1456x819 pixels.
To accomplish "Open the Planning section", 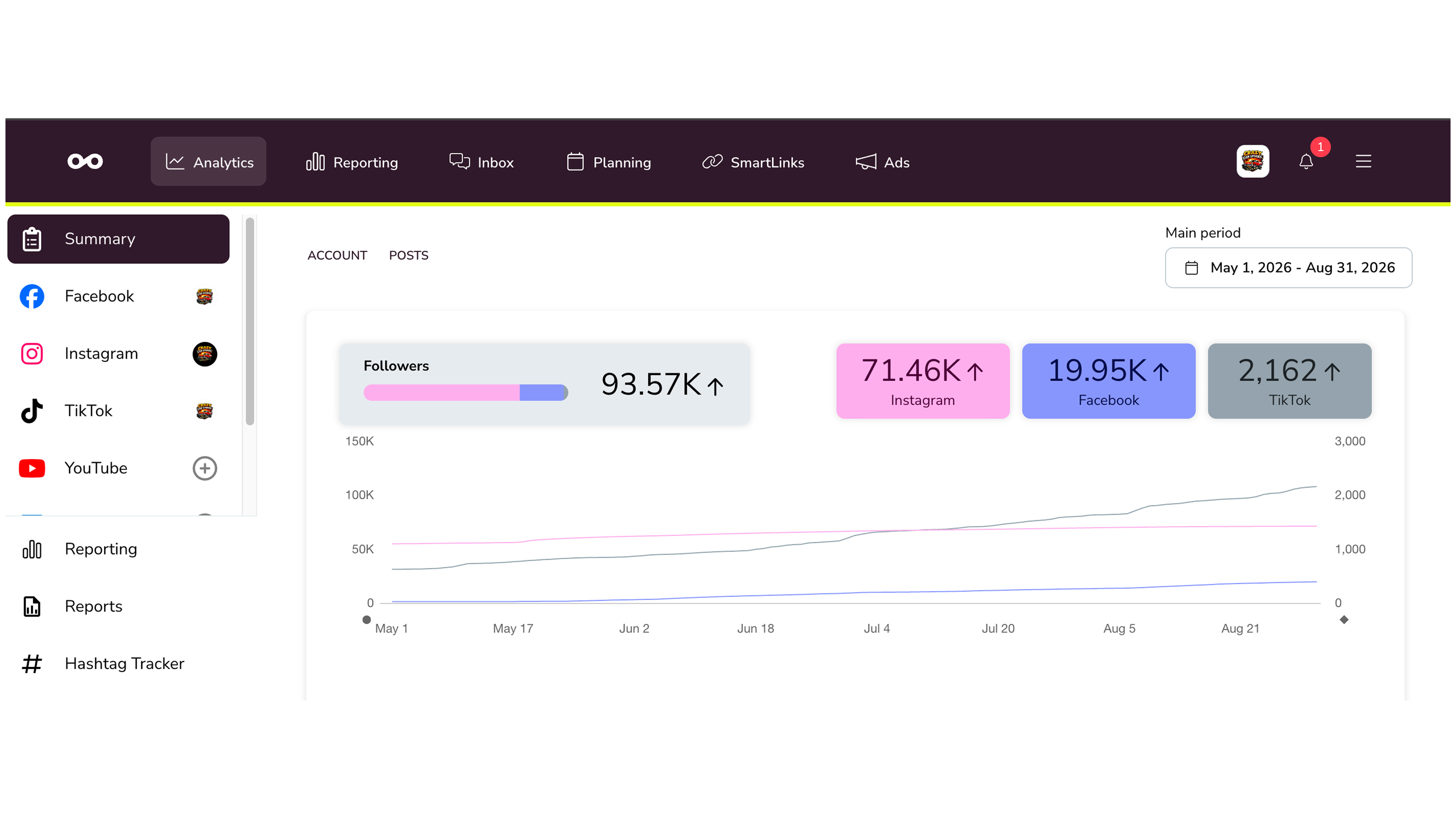I will pyautogui.click(x=609, y=162).
